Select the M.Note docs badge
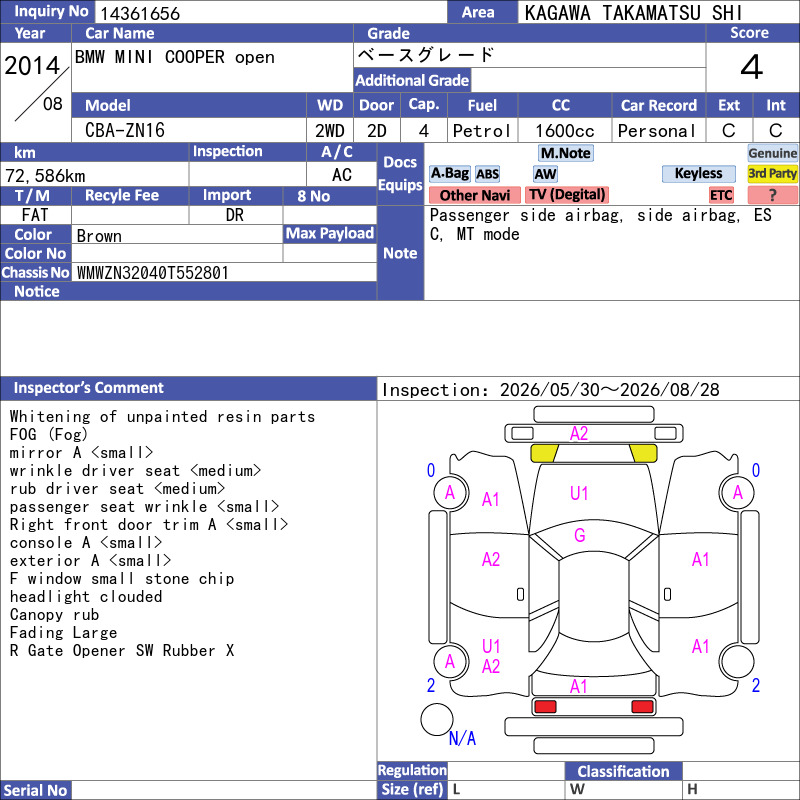Viewport: 800px width, 800px height. 566,153
